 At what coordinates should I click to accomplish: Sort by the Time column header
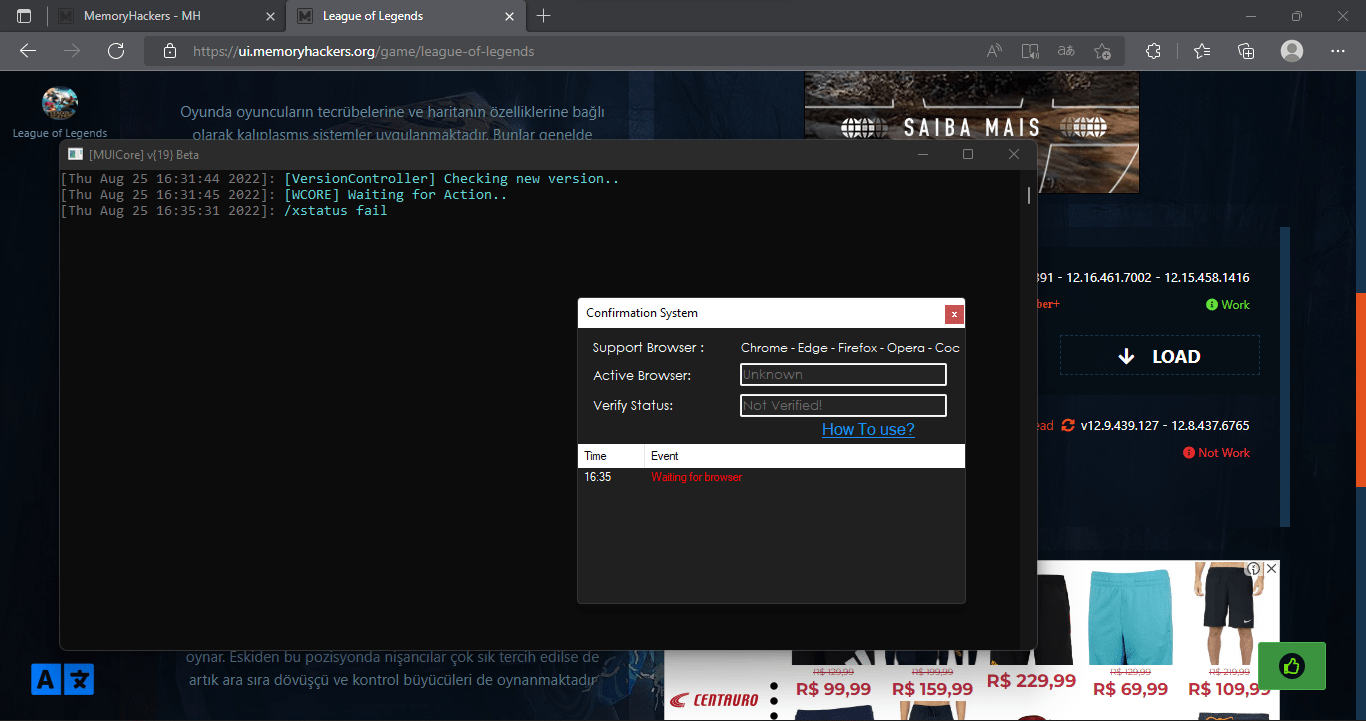click(611, 456)
